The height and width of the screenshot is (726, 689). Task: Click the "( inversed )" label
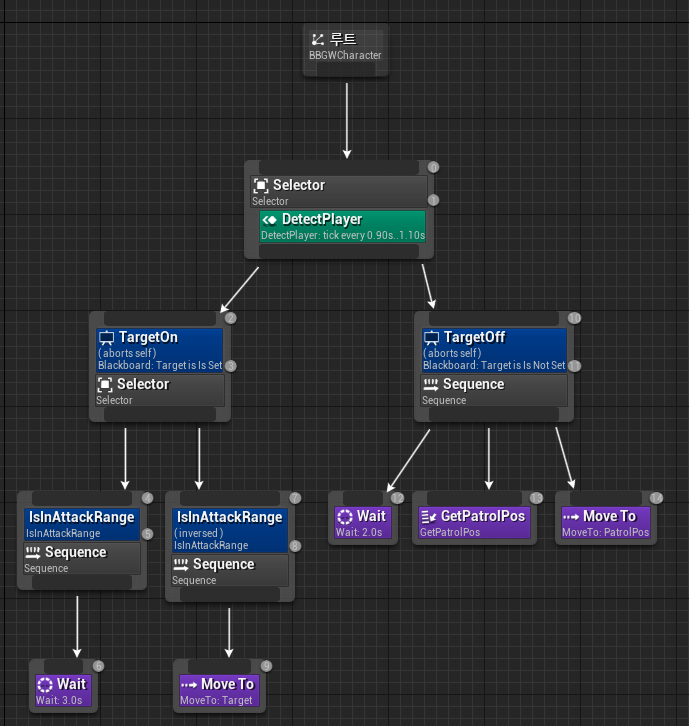click(x=199, y=533)
